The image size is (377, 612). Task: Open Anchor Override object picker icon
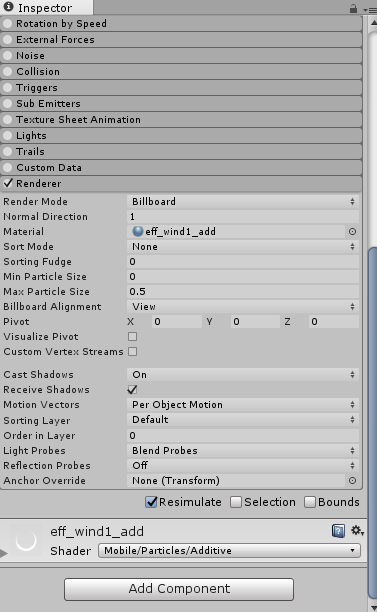[352, 481]
